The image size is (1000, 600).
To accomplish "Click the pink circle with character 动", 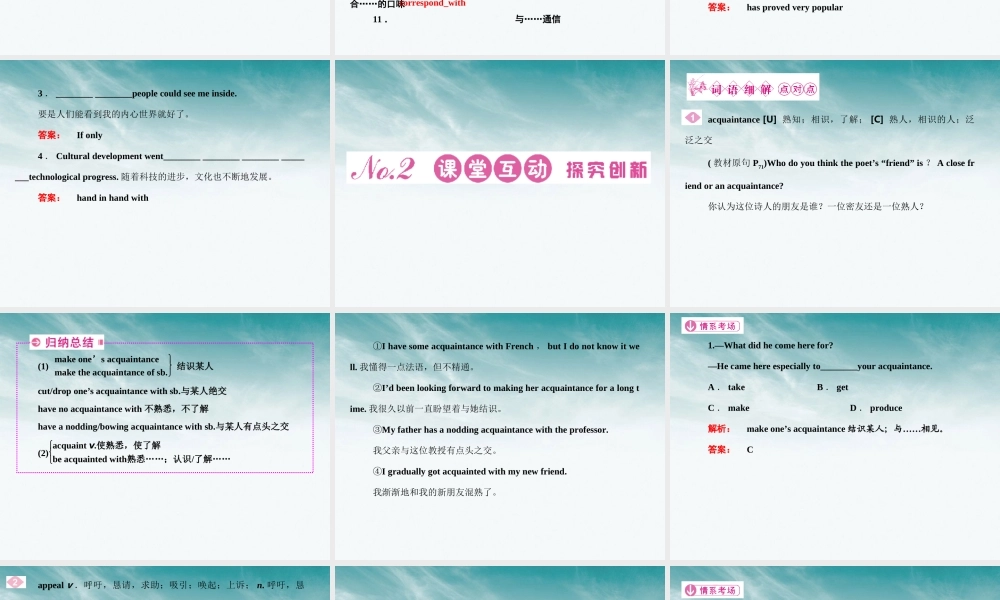I will coord(537,169).
